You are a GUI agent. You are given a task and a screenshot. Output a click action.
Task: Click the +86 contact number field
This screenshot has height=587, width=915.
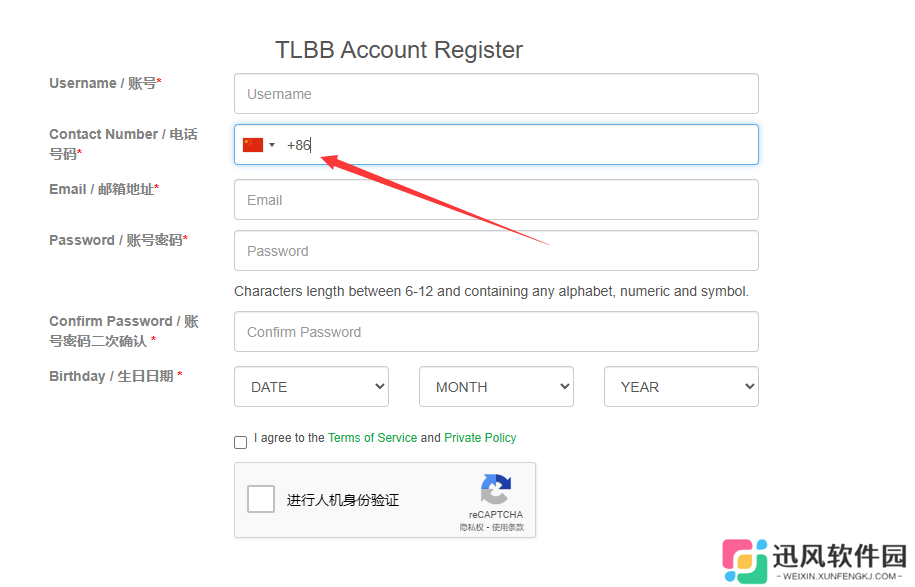click(x=520, y=145)
